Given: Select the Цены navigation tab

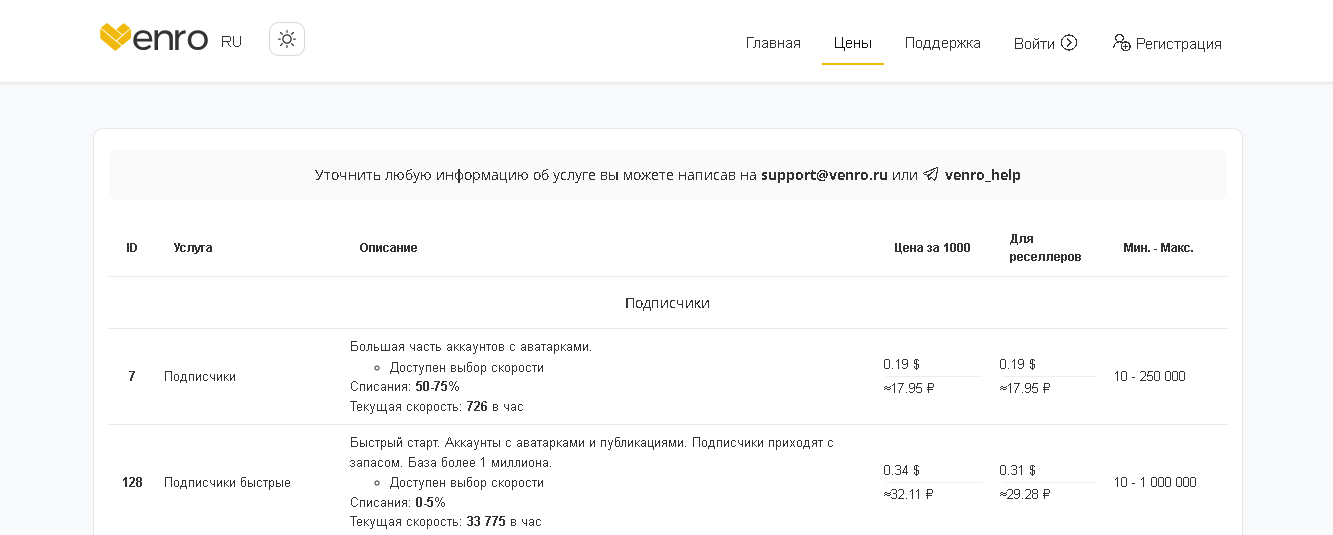Looking at the screenshot, I should coord(853,43).
